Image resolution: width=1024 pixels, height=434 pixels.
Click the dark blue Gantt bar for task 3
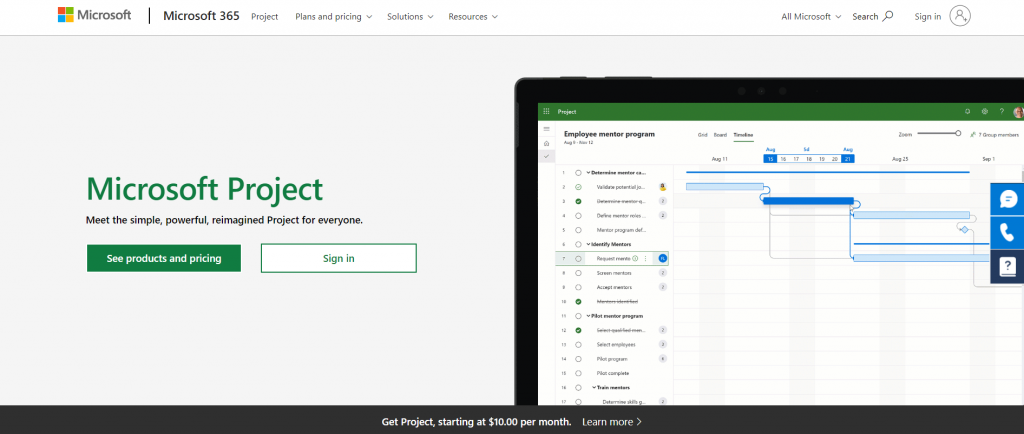tap(808, 200)
